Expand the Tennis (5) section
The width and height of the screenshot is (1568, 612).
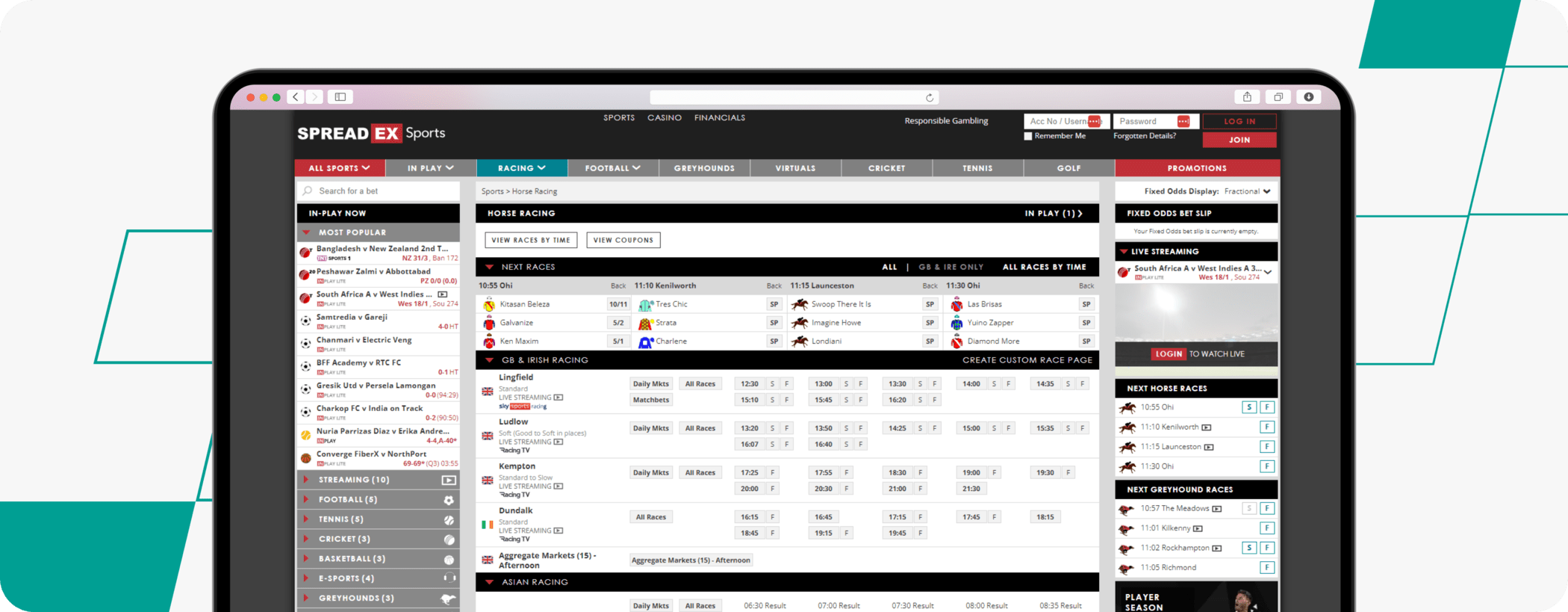306,519
